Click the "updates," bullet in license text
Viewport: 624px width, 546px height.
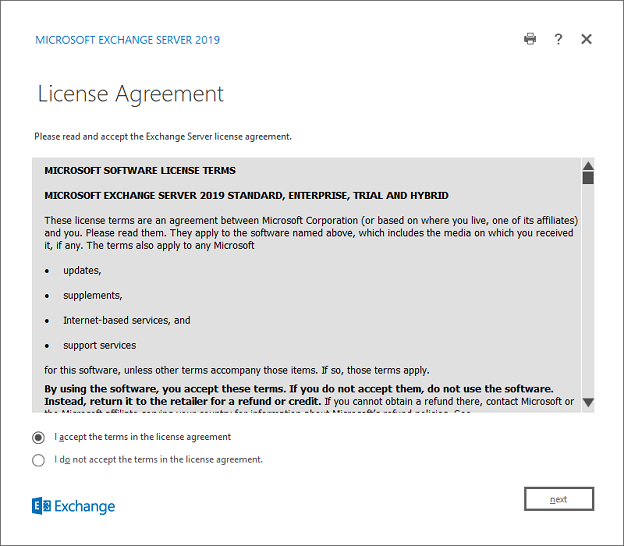(82, 271)
